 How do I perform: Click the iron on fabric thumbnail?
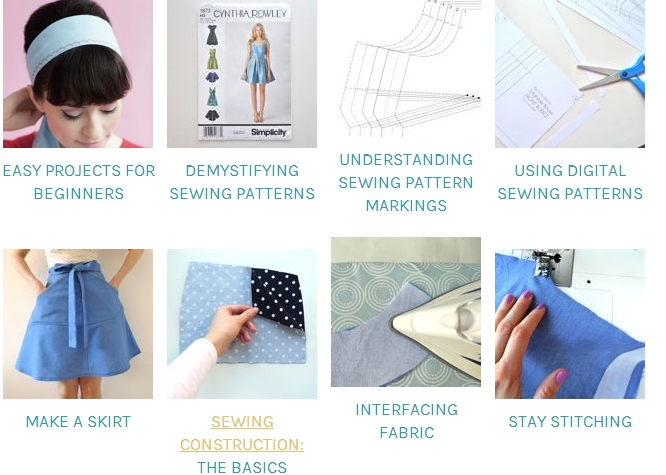406,312
